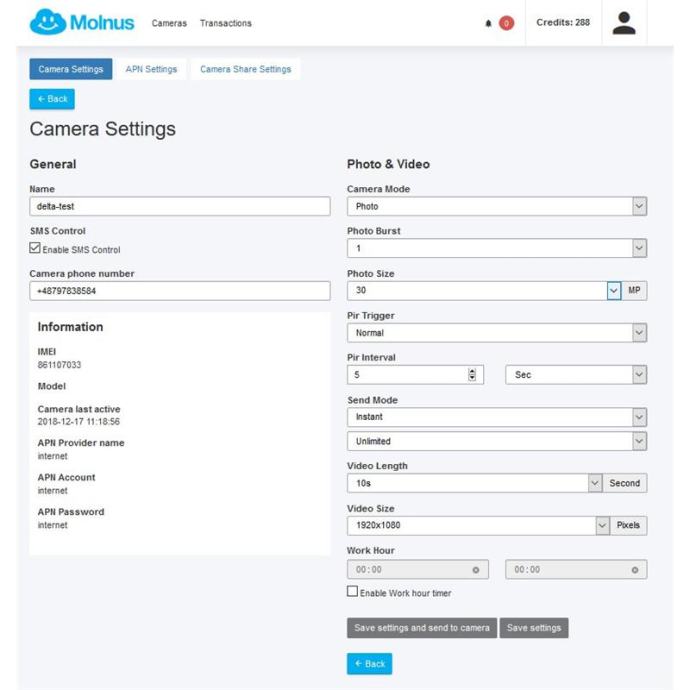The image size is (690, 690).
Task: Click the Camera phone number field
Action: click(180, 291)
